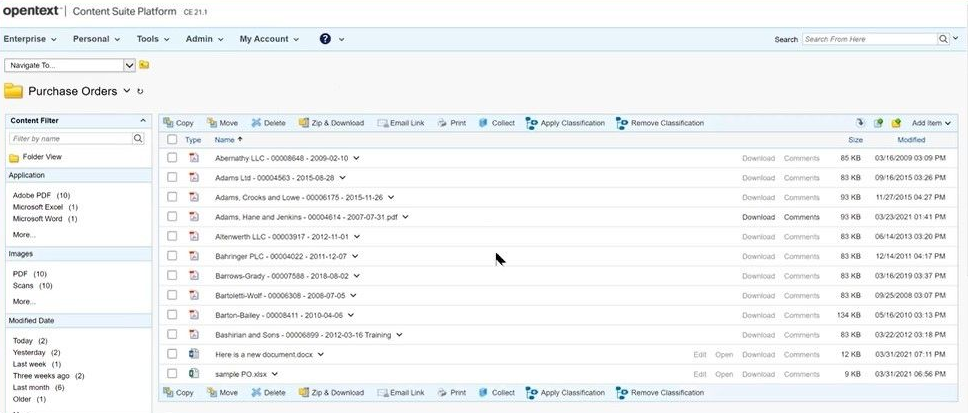968x413 pixels.
Task: Click the Collect icon in top toolbar
Action: pos(484,123)
